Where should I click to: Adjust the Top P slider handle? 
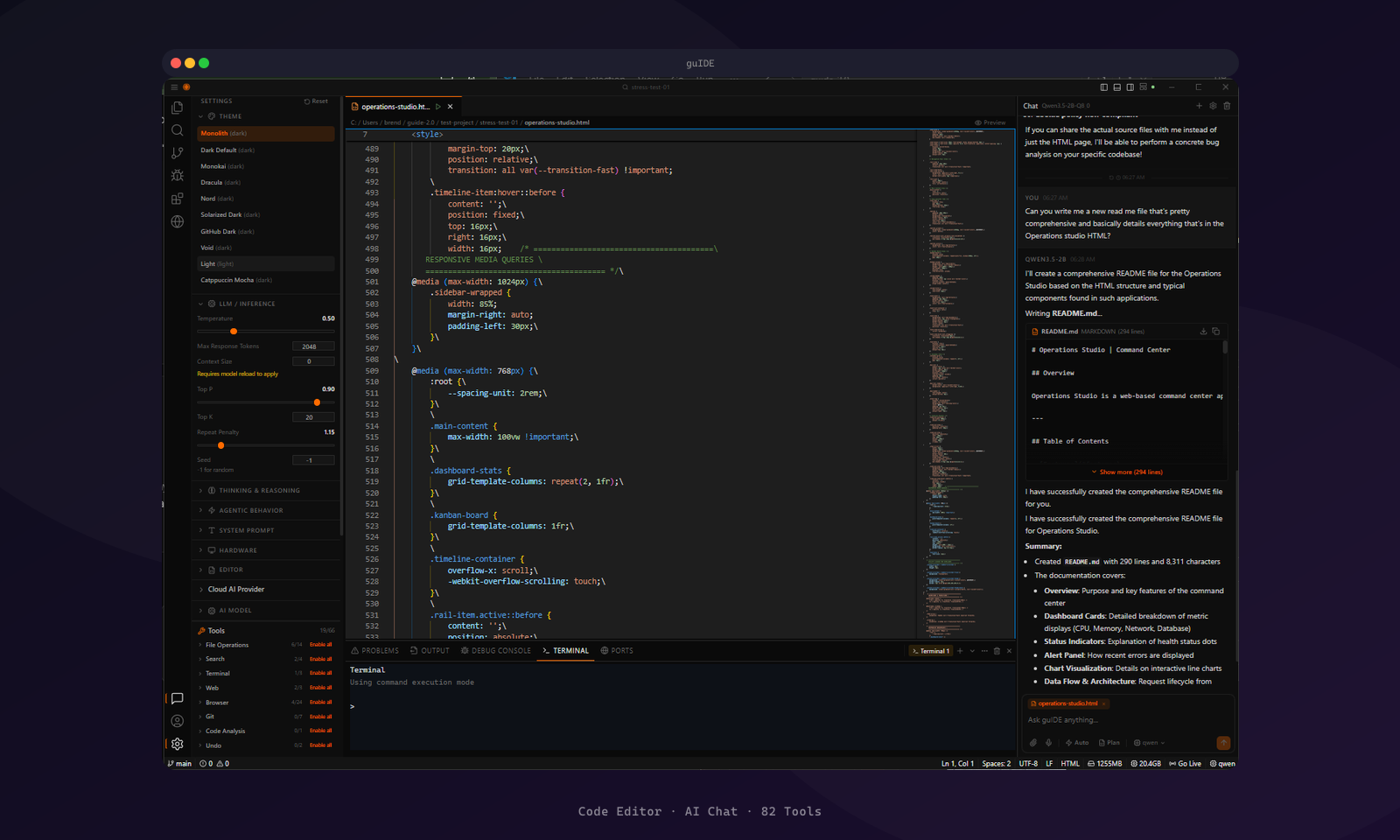pos(317,402)
